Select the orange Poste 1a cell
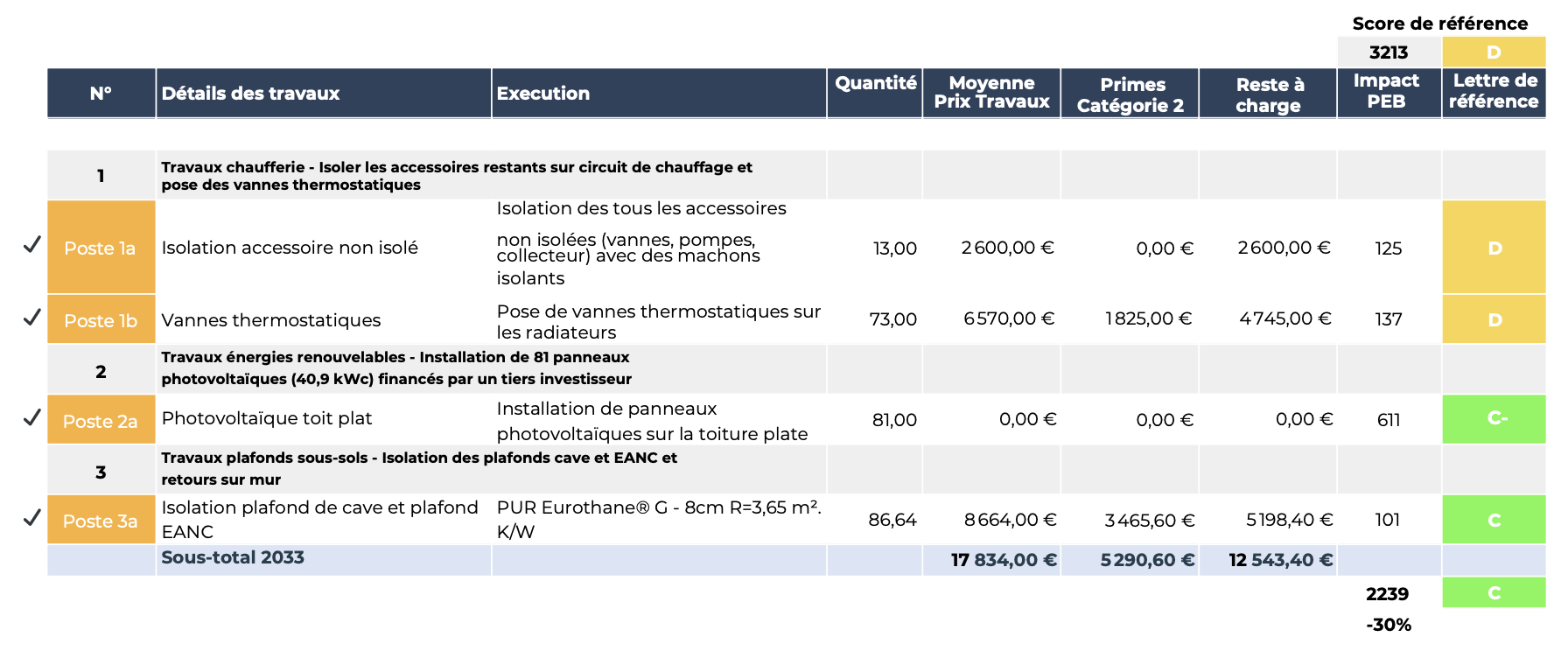Screen dimensions: 1568x651 [101, 248]
